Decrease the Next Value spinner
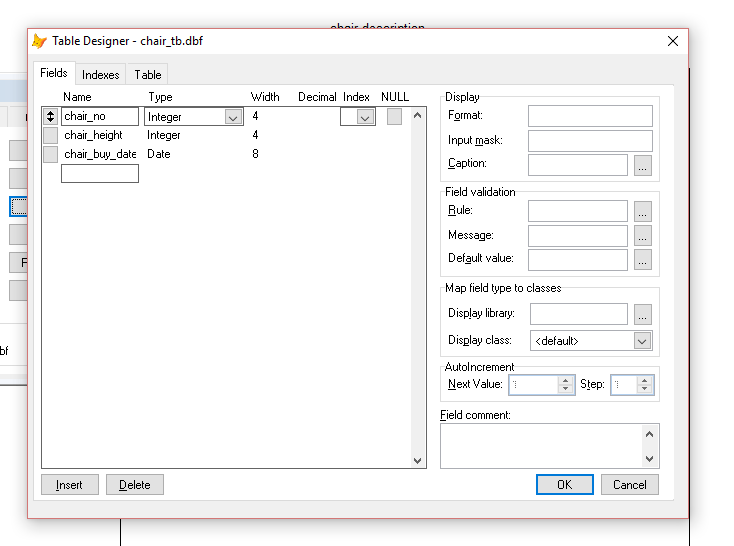Viewport: 734px width, 546px height. (565, 389)
